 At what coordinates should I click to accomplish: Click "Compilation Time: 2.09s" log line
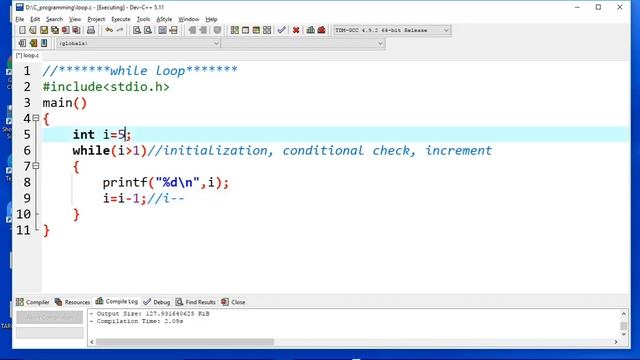click(x=136, y=321)
